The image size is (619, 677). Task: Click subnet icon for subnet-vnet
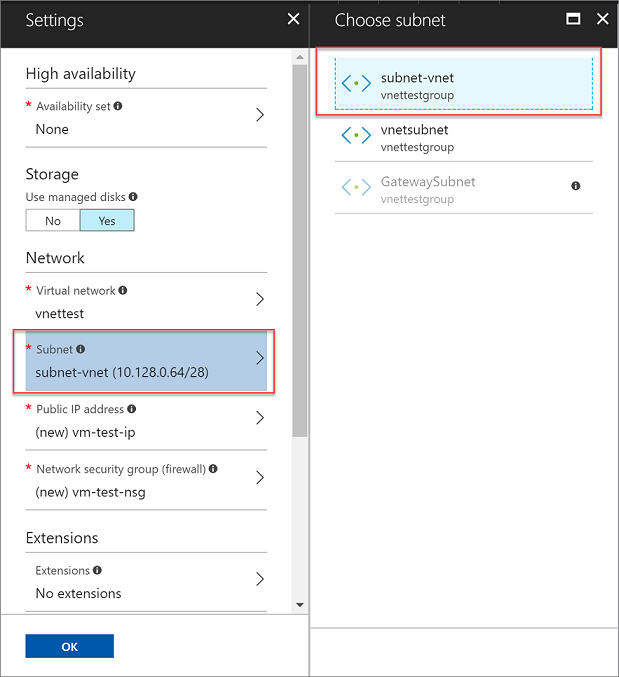click(356, 83)
